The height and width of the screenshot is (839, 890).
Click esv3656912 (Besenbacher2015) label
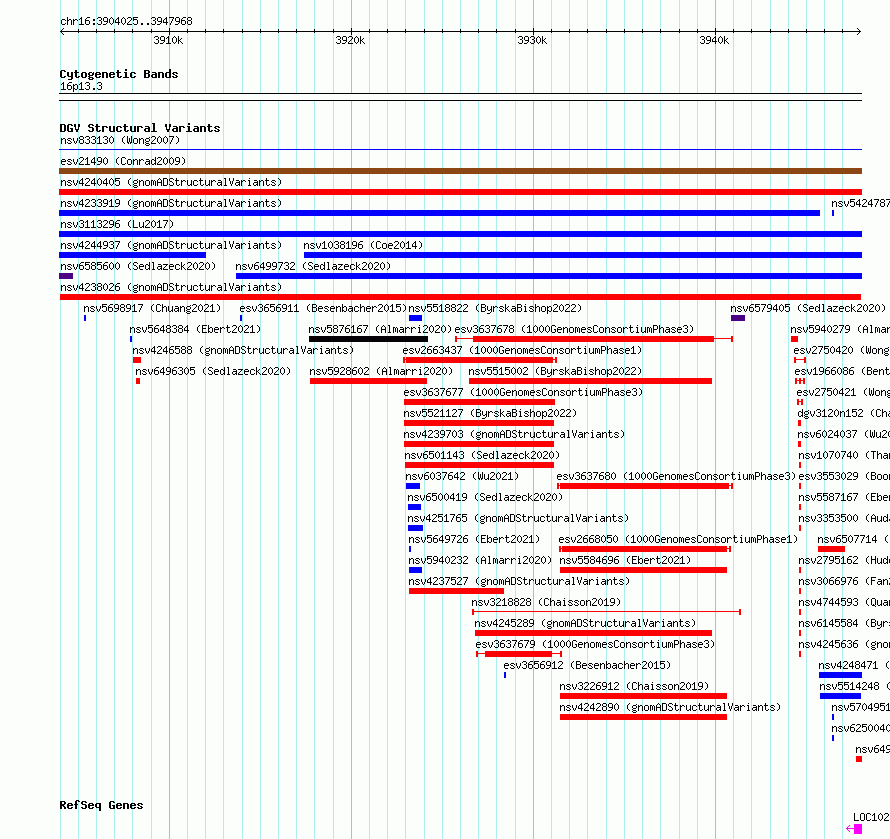point(587,665)
